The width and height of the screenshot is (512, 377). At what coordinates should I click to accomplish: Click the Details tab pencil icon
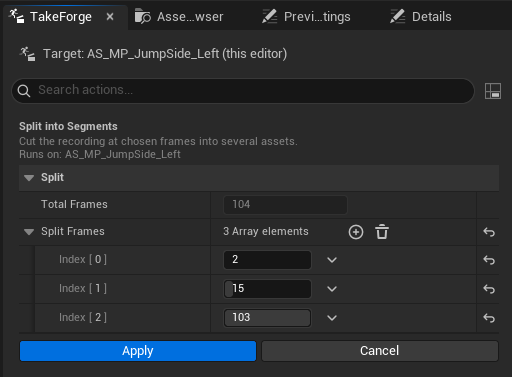(397, 17)
